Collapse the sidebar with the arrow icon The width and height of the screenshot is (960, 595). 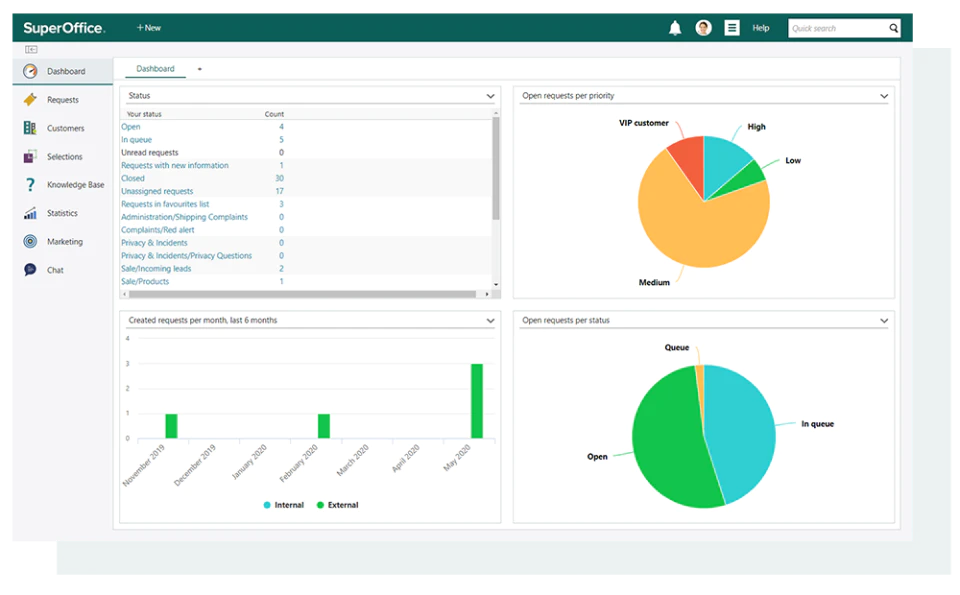pos(31,50)
